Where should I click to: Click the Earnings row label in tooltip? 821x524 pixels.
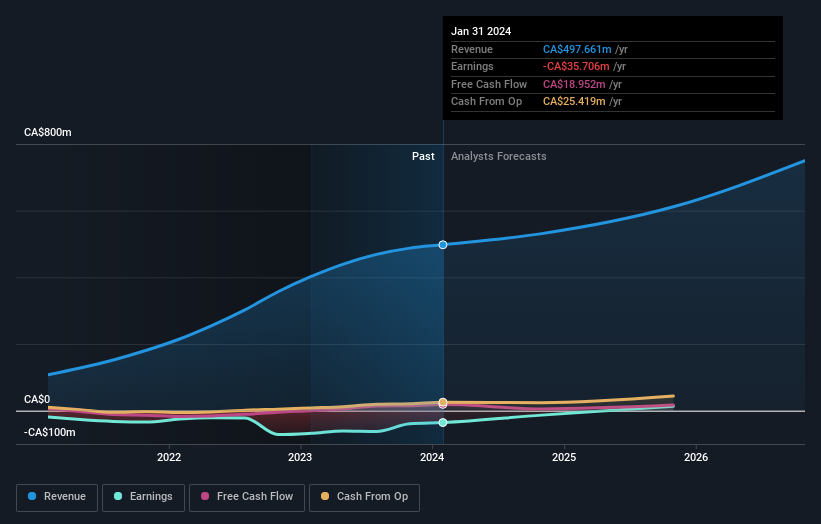(x=472, y=66)
